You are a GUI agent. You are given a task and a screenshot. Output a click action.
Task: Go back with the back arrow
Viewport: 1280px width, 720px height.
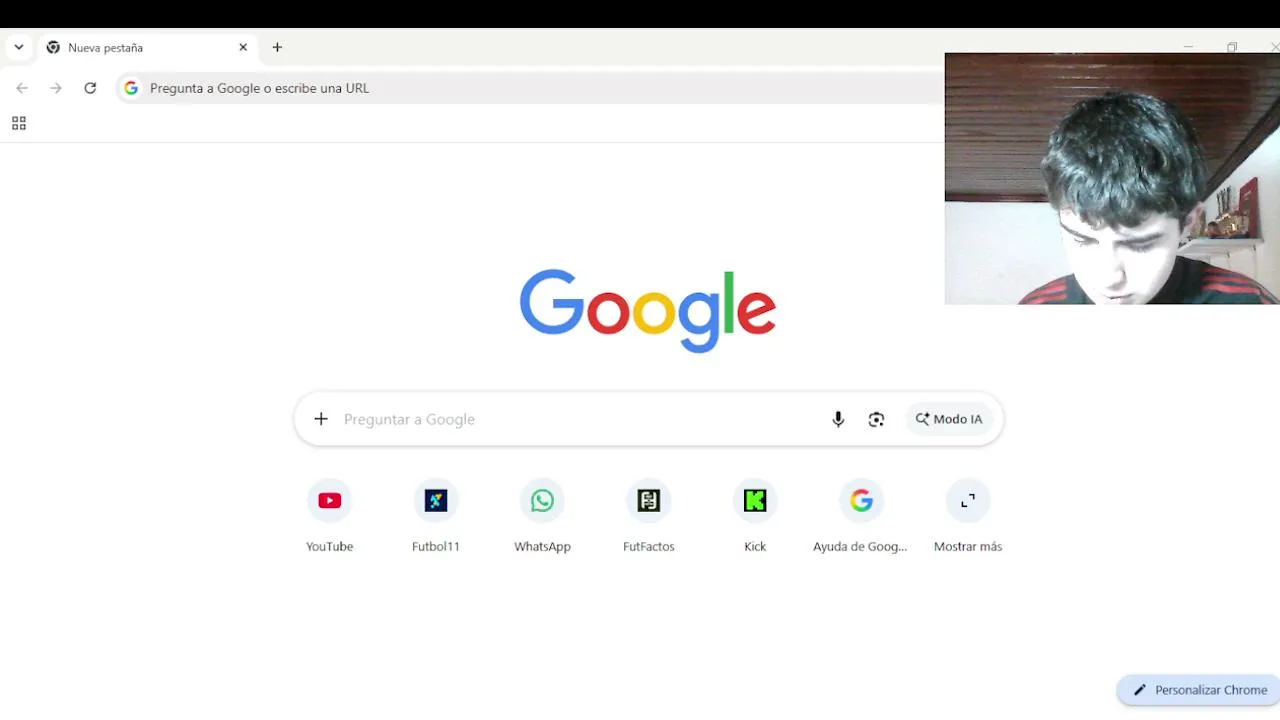click(22, 88)
